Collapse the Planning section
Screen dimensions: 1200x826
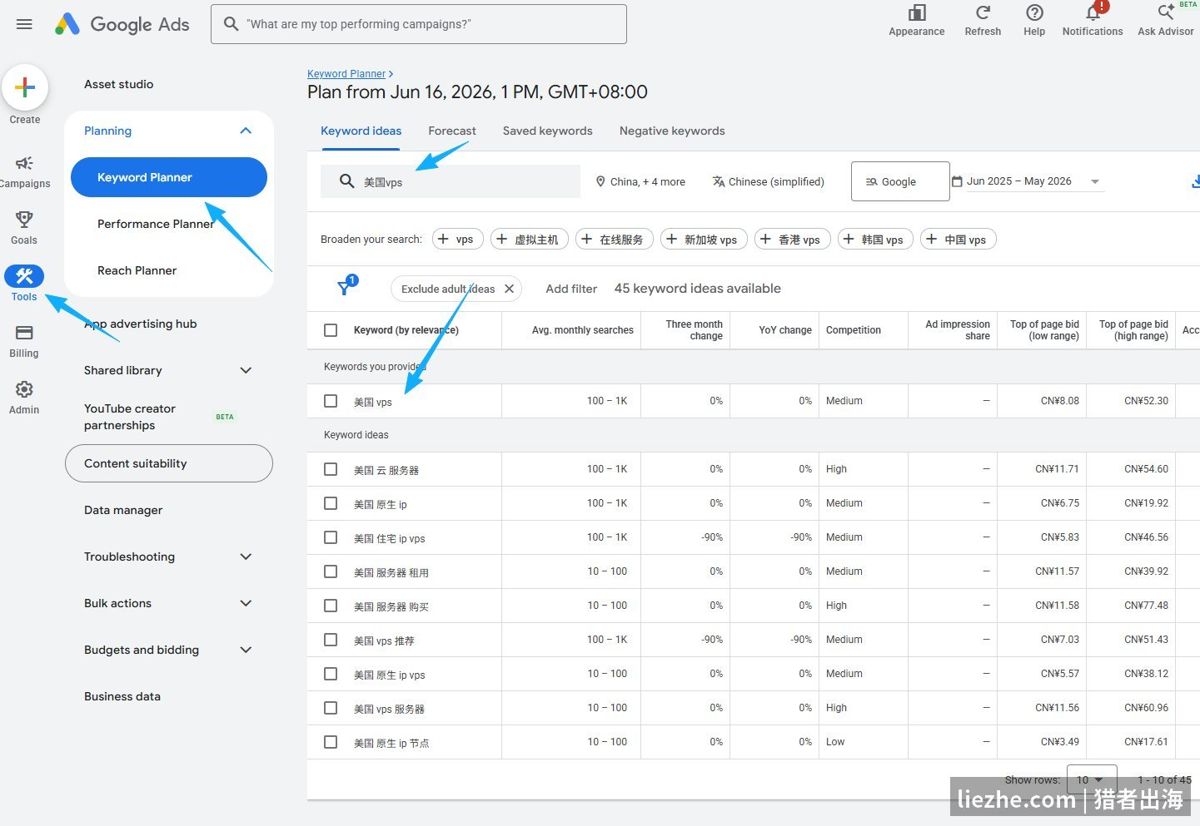tap(246, 131)
